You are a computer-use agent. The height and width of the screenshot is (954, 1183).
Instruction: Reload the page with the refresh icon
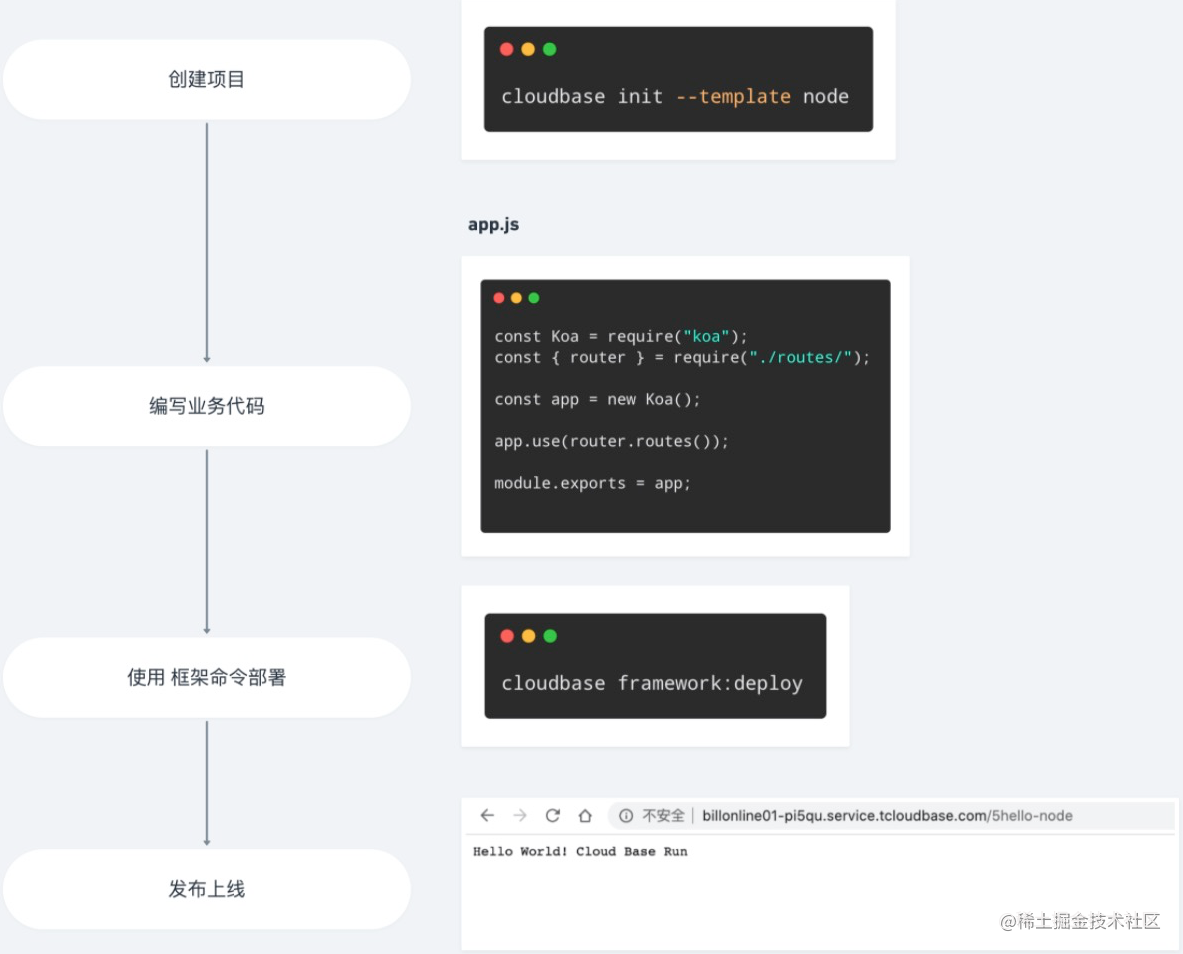552,815
